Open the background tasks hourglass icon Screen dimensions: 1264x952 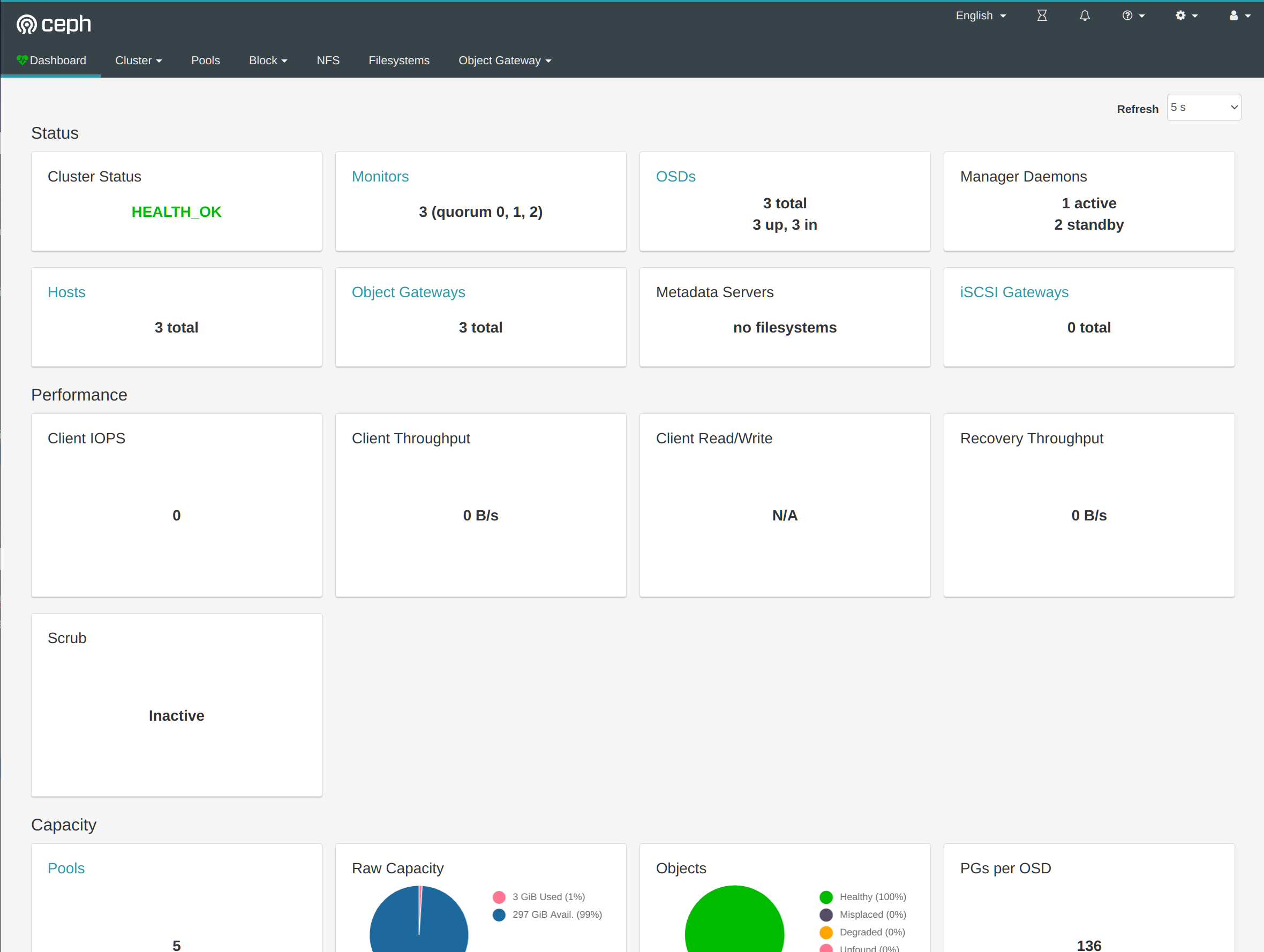point(1042,16)
